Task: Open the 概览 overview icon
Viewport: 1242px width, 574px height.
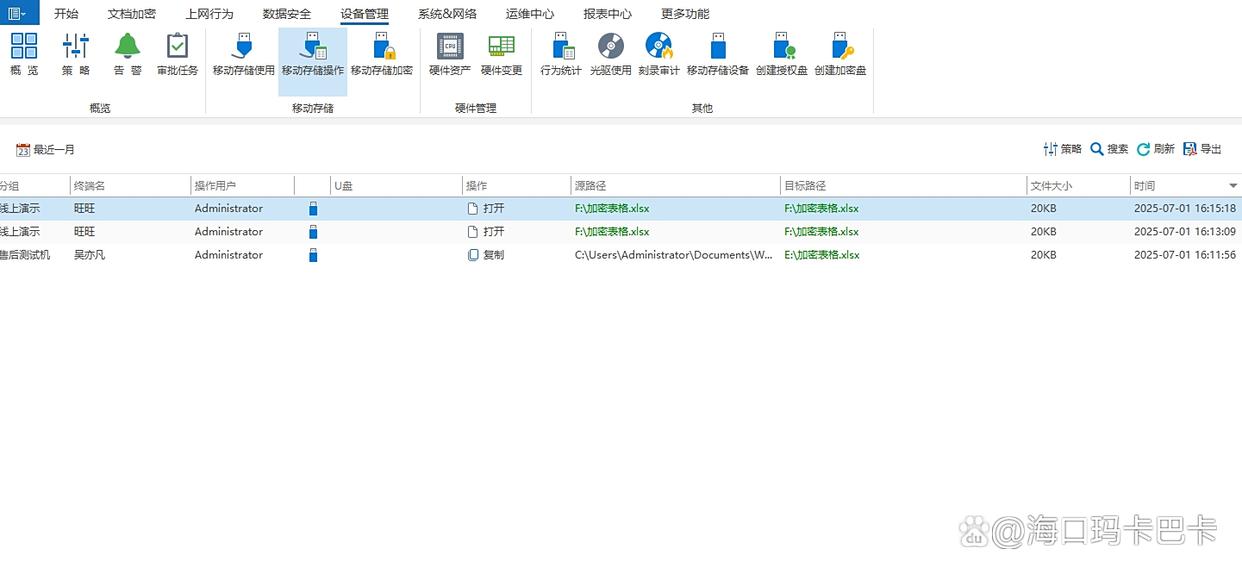Action: point(24,54)
